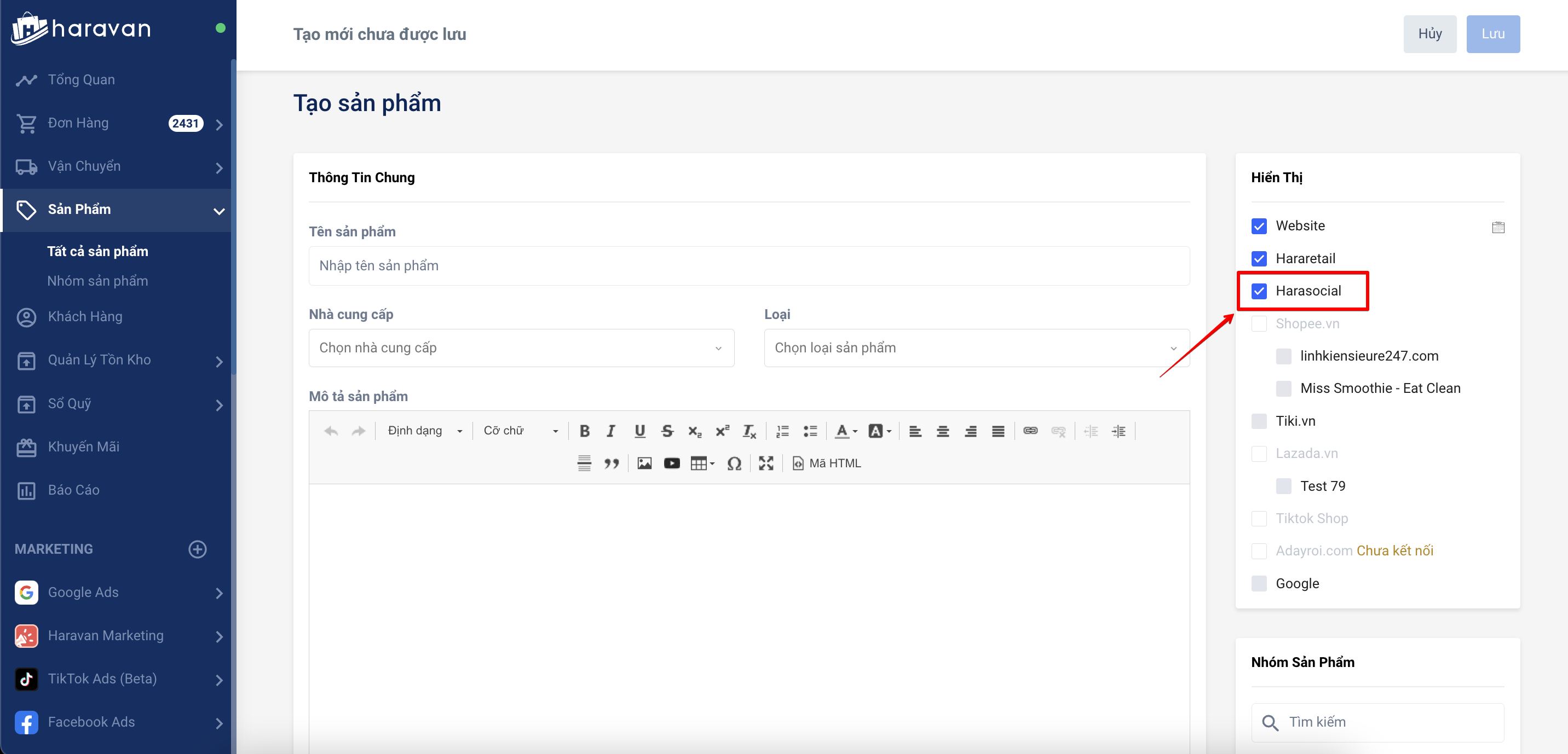Toggle fullscreen editor mode
Image resolution: width=1568 pixels, height=754 pixels.
[x=766, y=463]
